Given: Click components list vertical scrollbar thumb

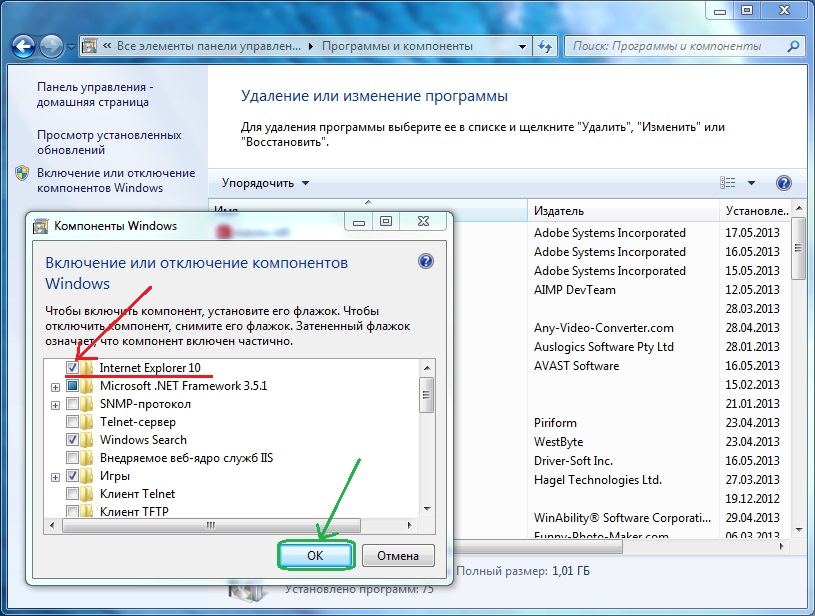Looking at the screenshot, I should point(427,395).
